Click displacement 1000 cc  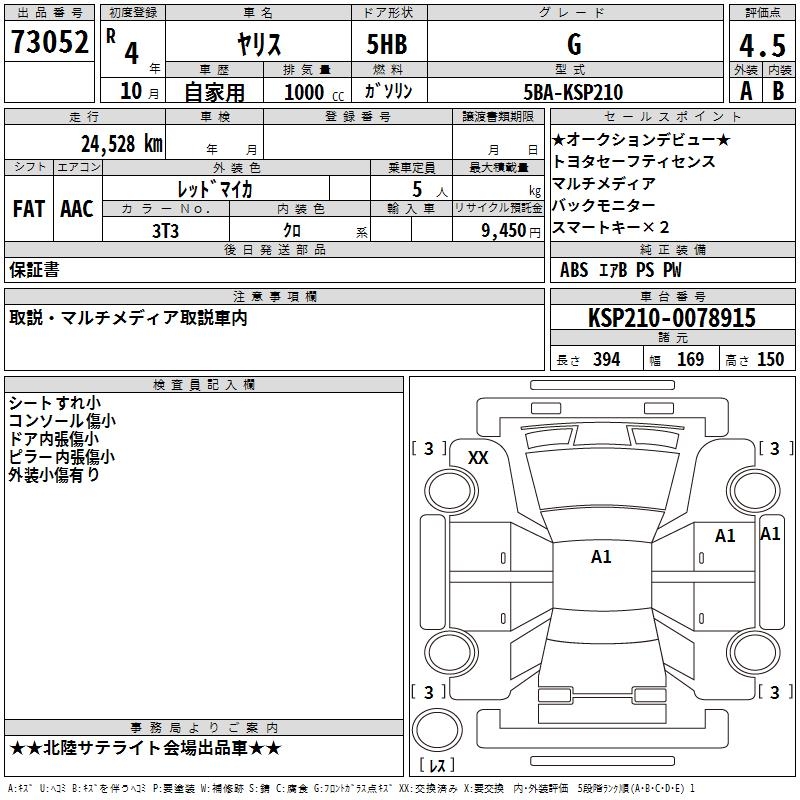(x=314, y=92)
